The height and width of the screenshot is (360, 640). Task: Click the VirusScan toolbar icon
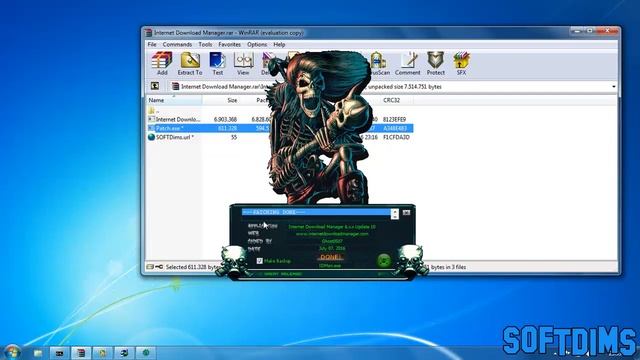coord(379,63)
